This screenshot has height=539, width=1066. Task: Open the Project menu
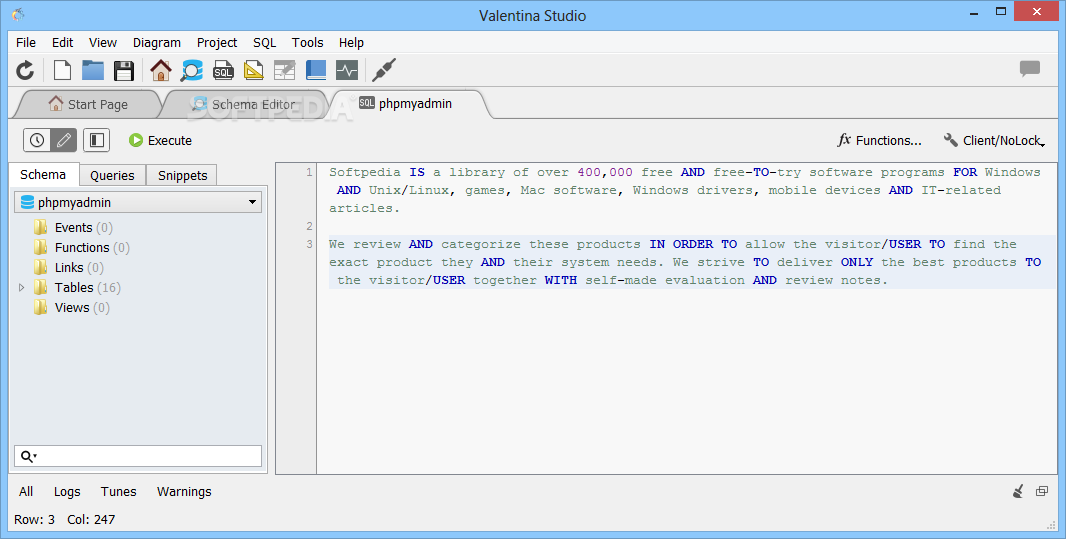[x=217, y=42]
